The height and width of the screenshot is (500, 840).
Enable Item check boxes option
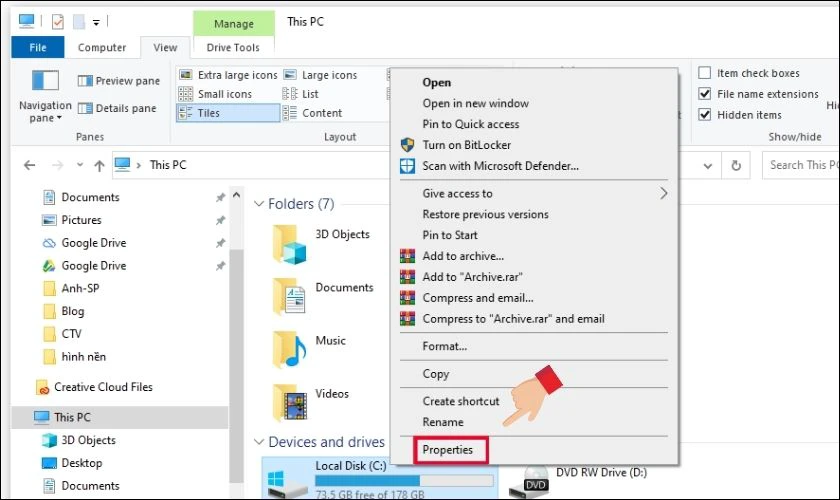coord(705,73)
